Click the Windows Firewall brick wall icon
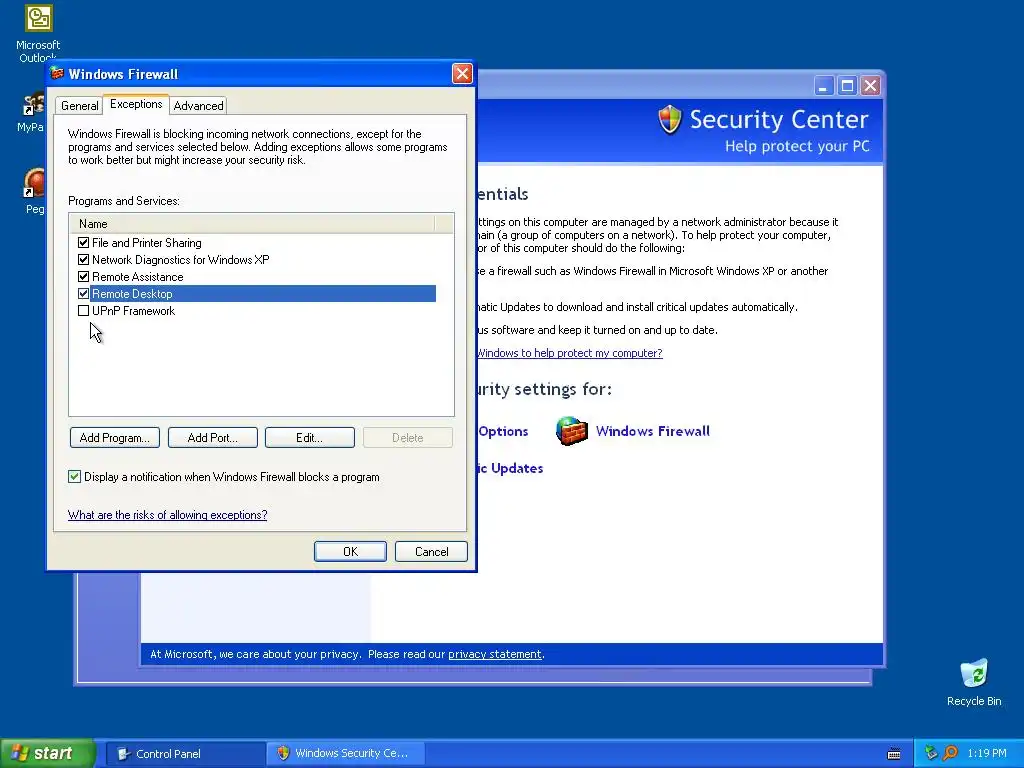Screen dimensions: 1024x768 571,431
